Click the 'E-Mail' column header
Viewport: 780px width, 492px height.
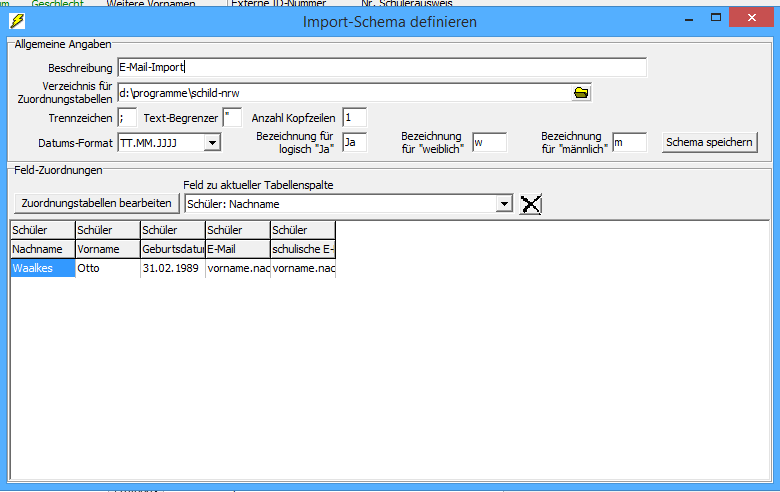tap(237, 249)
